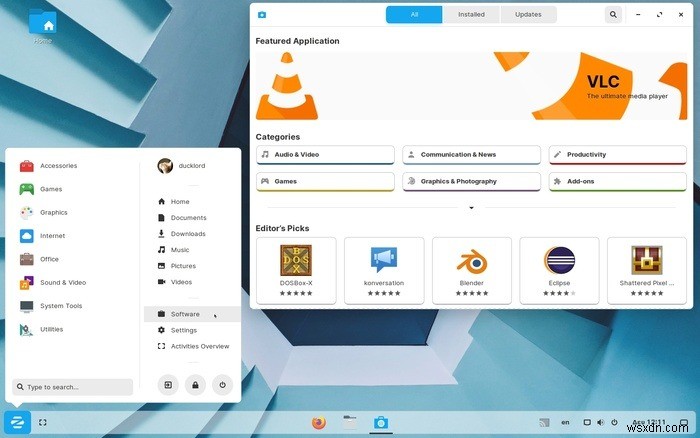This screenshot has height=438, width=700.
Task: Open the Shattered Pixel app tile
Action: (647, 271)
